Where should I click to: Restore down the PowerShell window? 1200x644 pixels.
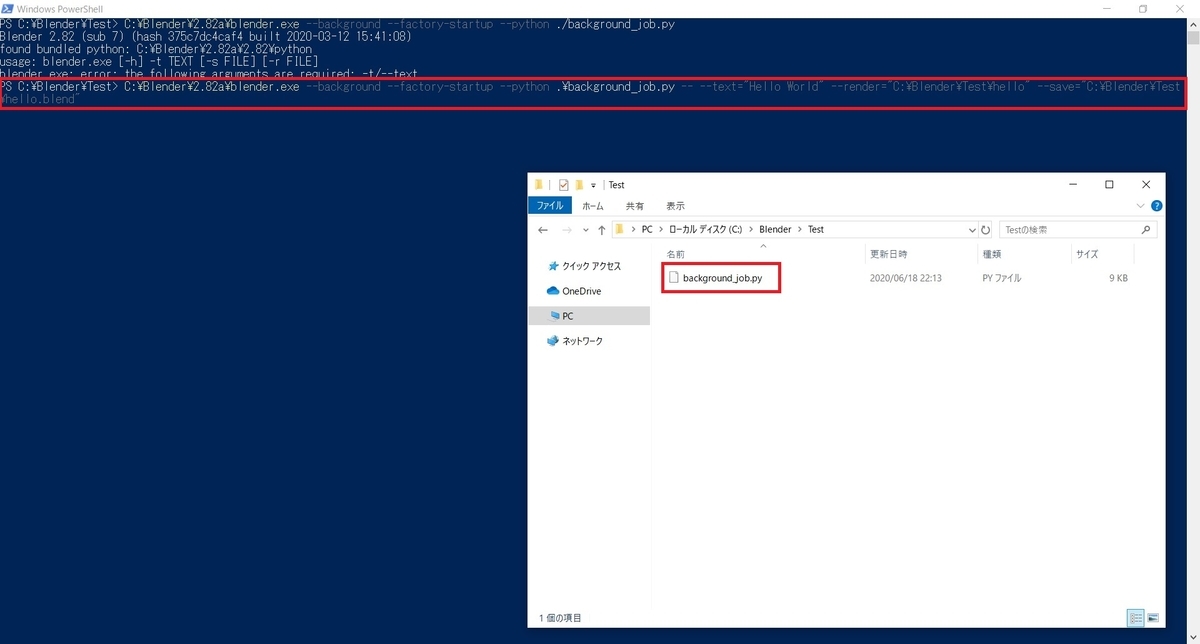[1143, 9]
